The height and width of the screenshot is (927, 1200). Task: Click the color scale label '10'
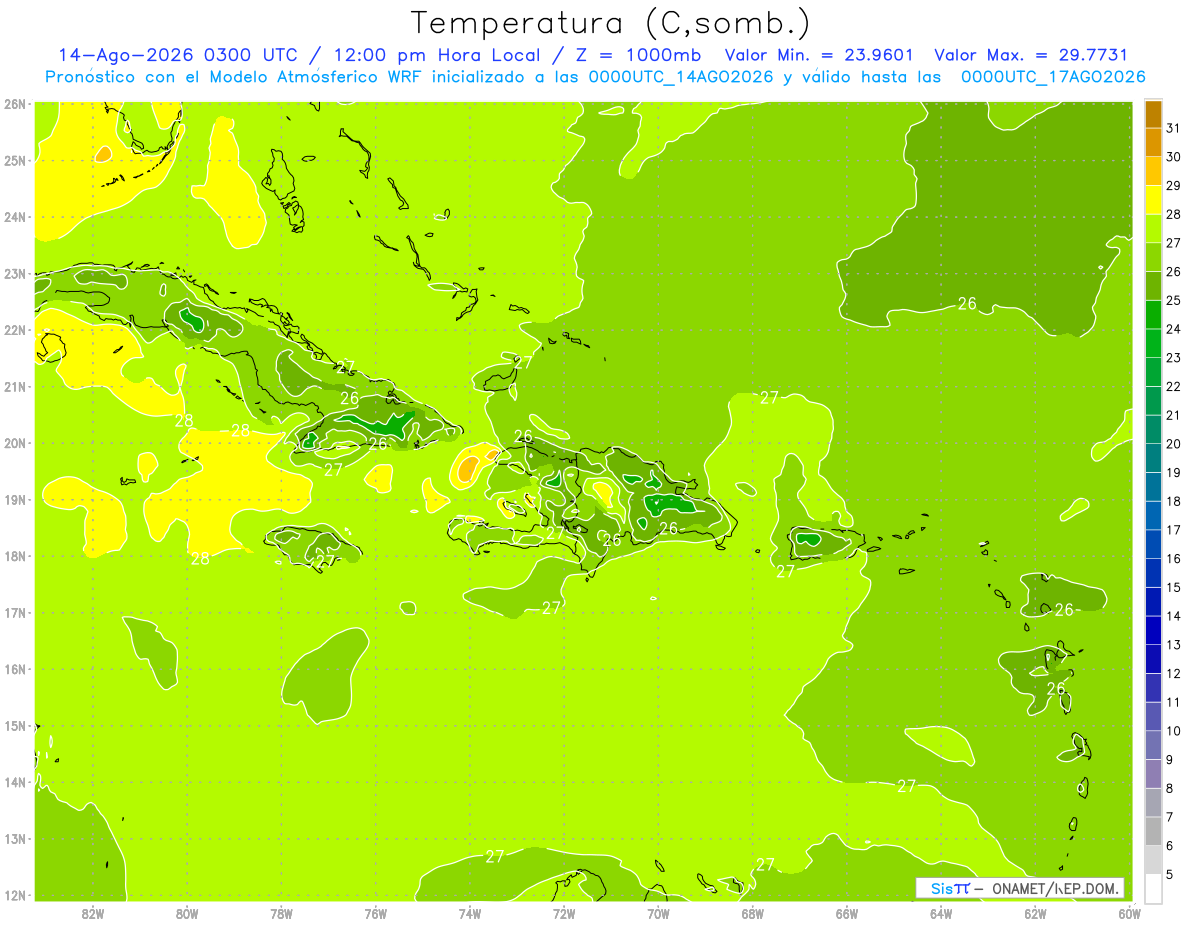[1173, 731]
